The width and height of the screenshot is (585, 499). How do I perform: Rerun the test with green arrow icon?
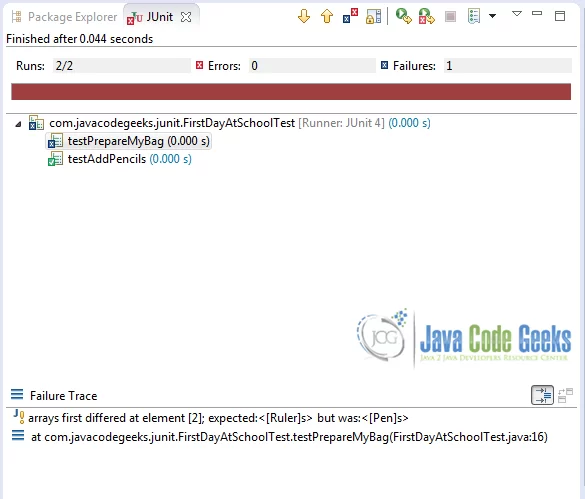[x=404, y=16]
